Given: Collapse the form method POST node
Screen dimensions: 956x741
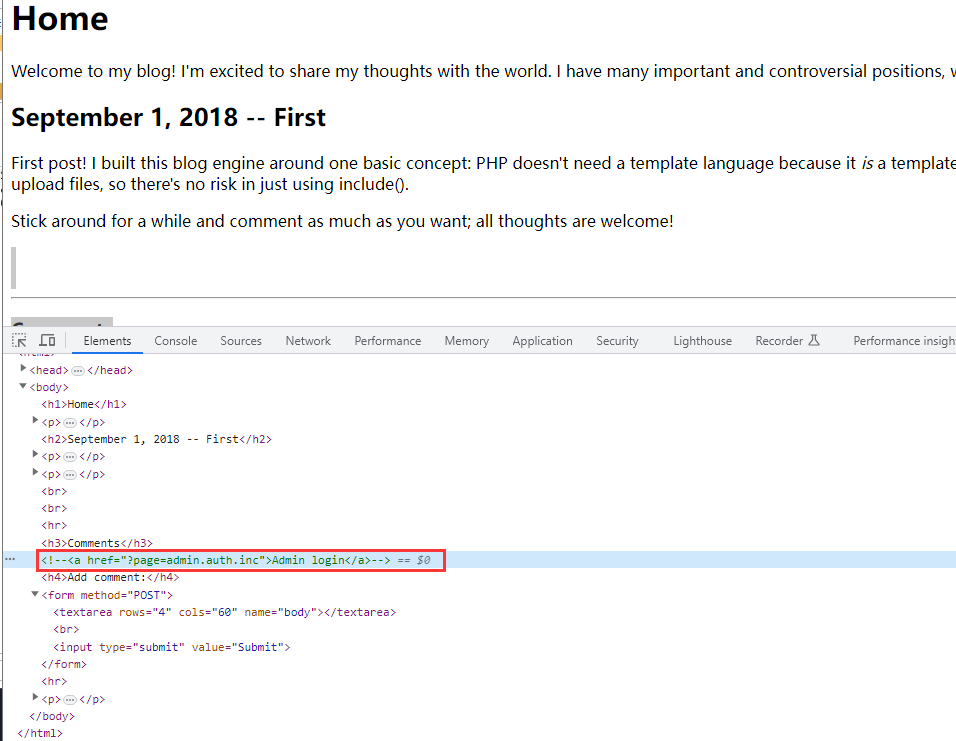Looking at the screenshot, I should (35, 594).
